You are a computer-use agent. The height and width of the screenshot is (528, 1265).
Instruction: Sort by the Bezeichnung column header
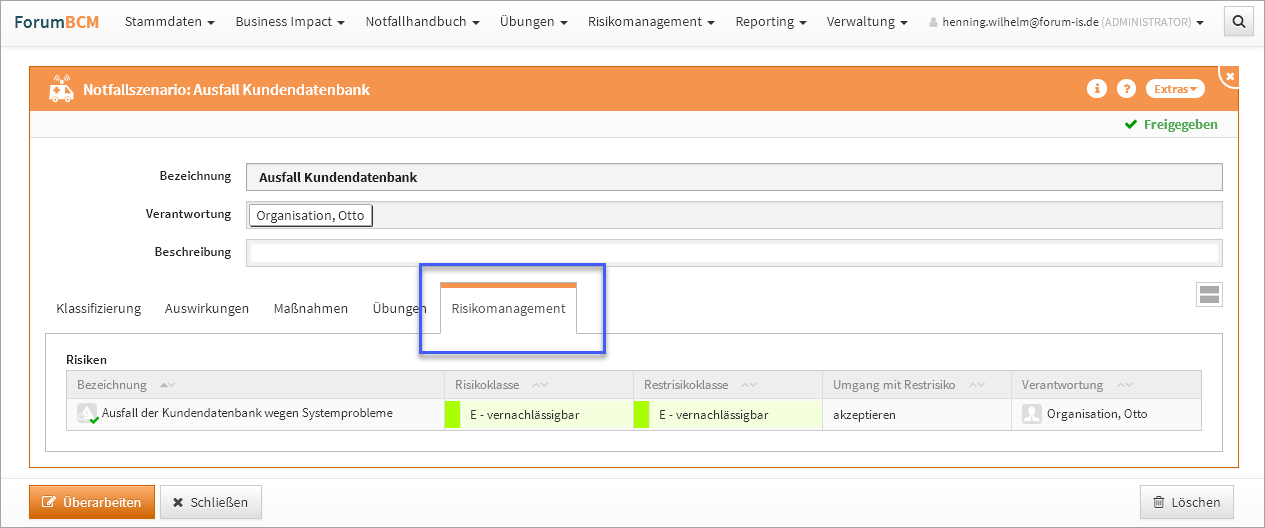255,385
